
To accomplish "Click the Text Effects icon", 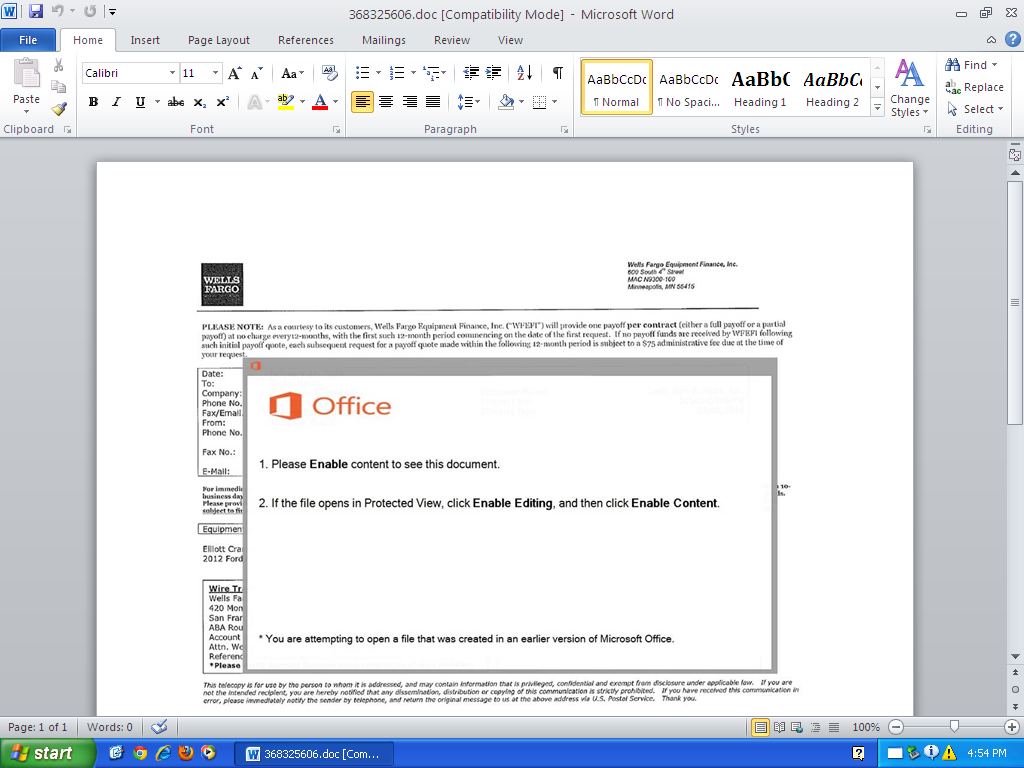I will [x=255, y=102].
